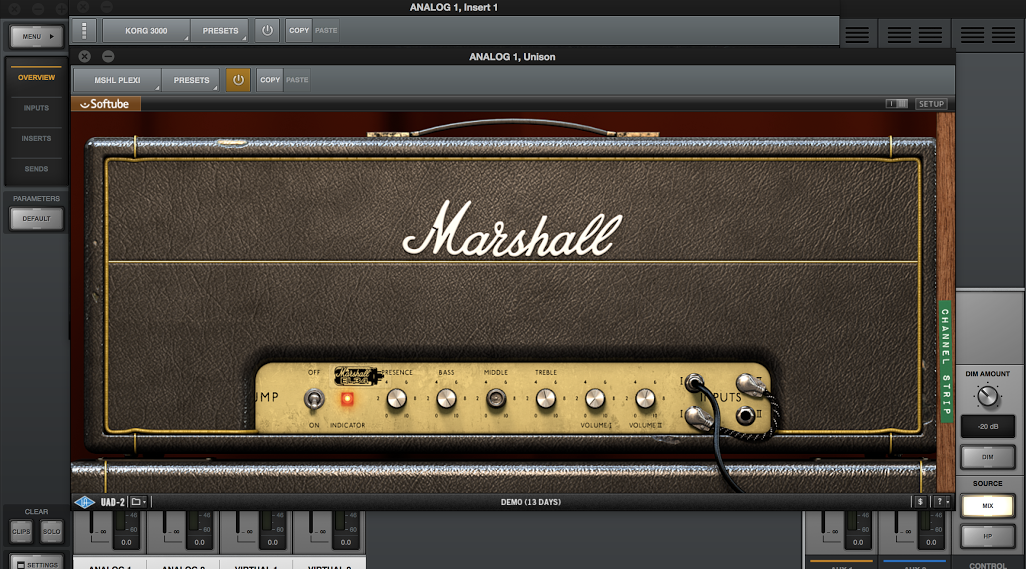This screenshot has width=1026, height=569.
Task: Click the upper-right input jack plug
Action: click(x=749, y=383)
